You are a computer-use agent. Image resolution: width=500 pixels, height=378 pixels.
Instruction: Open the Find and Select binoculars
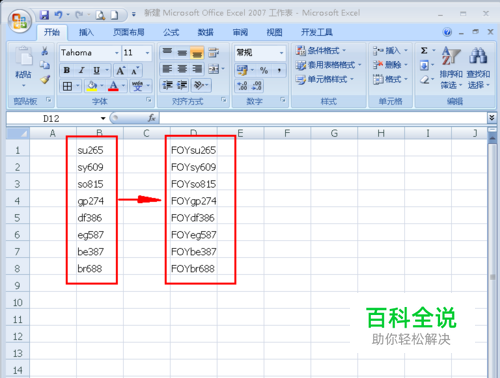[478, 56]
